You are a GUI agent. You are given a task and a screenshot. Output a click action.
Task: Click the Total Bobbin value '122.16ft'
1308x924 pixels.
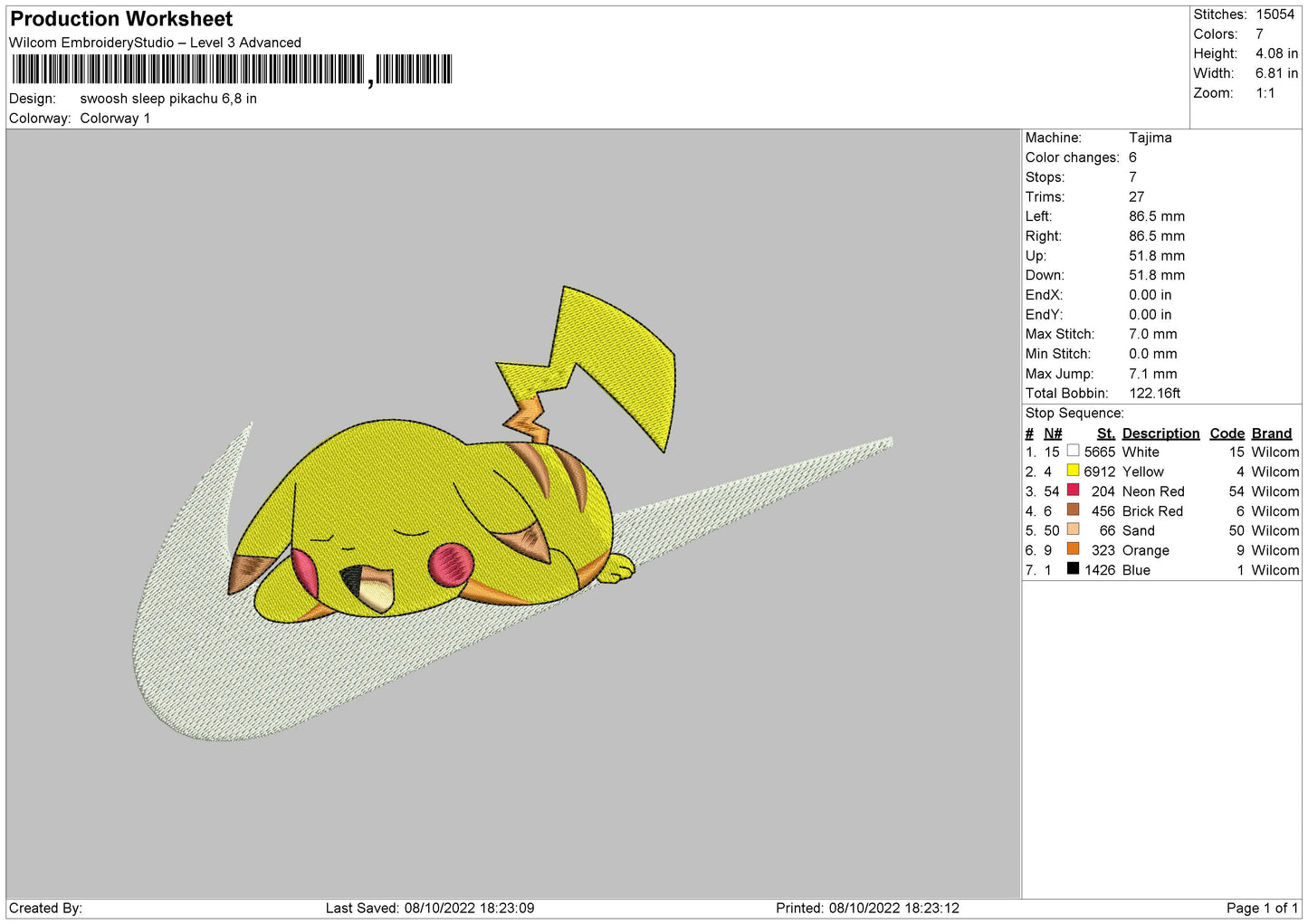tap(1155, 394)
